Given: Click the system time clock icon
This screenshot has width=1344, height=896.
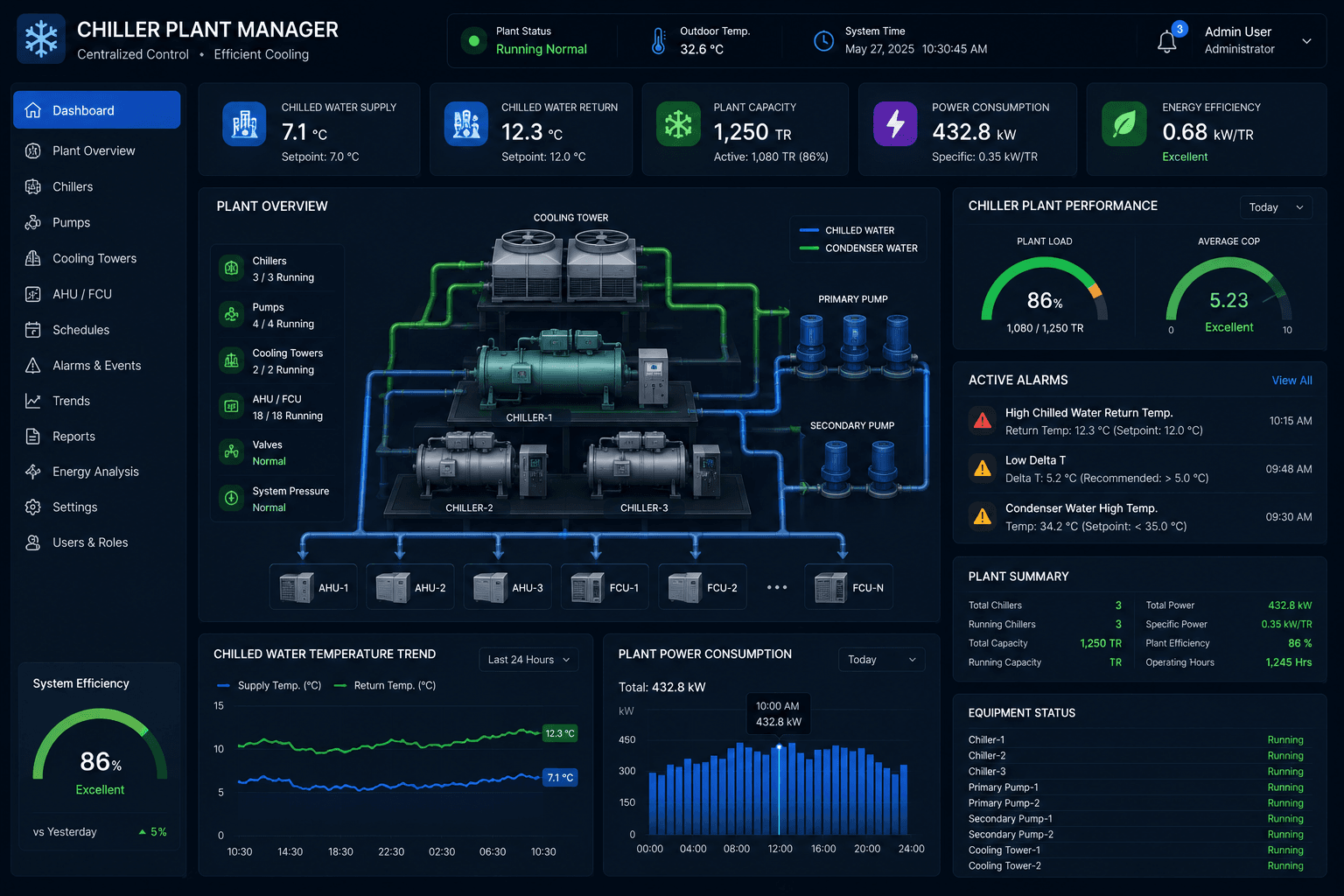Looking at the screenshot, I should (823, 40).
